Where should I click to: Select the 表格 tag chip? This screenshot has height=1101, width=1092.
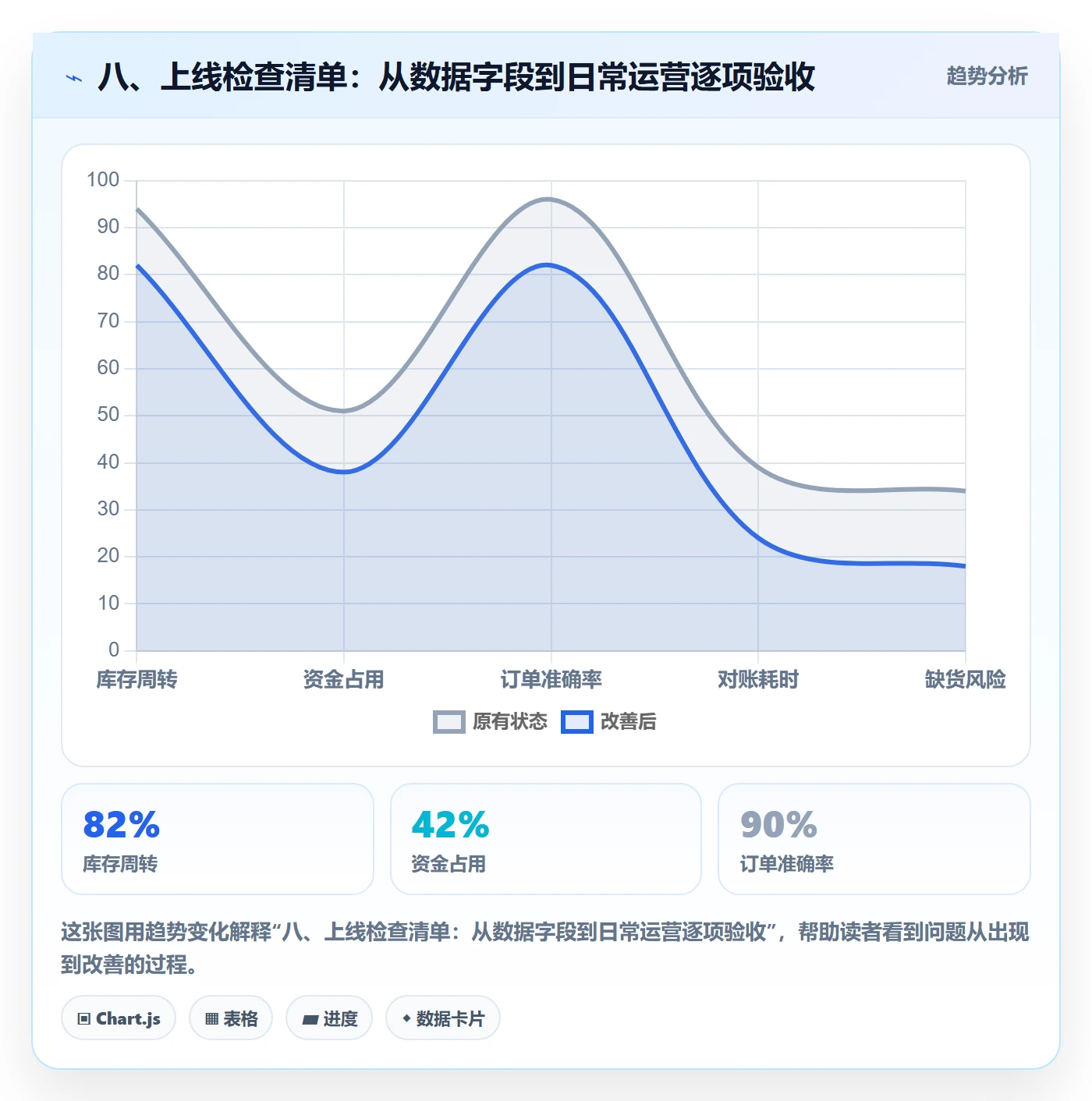click(x=231, y=1018)
